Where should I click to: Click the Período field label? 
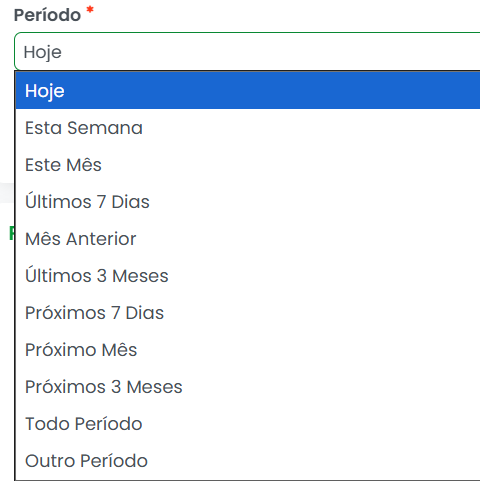tap(47, 15)
